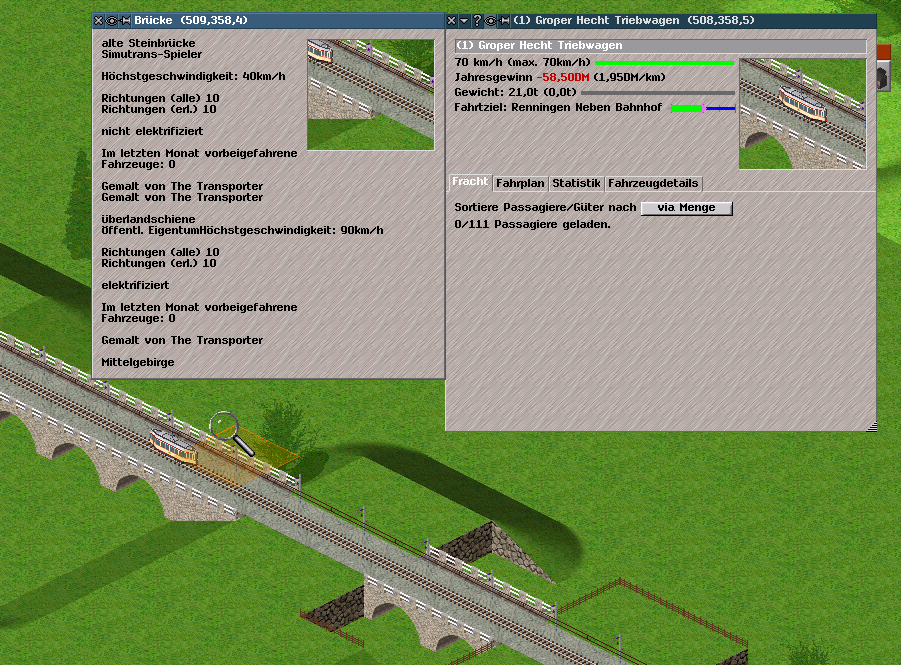This screenshot has width=901, height=665.
Task: Click the tram preview thumbnail in Triebwagen window
Action: tap(803, 114)
